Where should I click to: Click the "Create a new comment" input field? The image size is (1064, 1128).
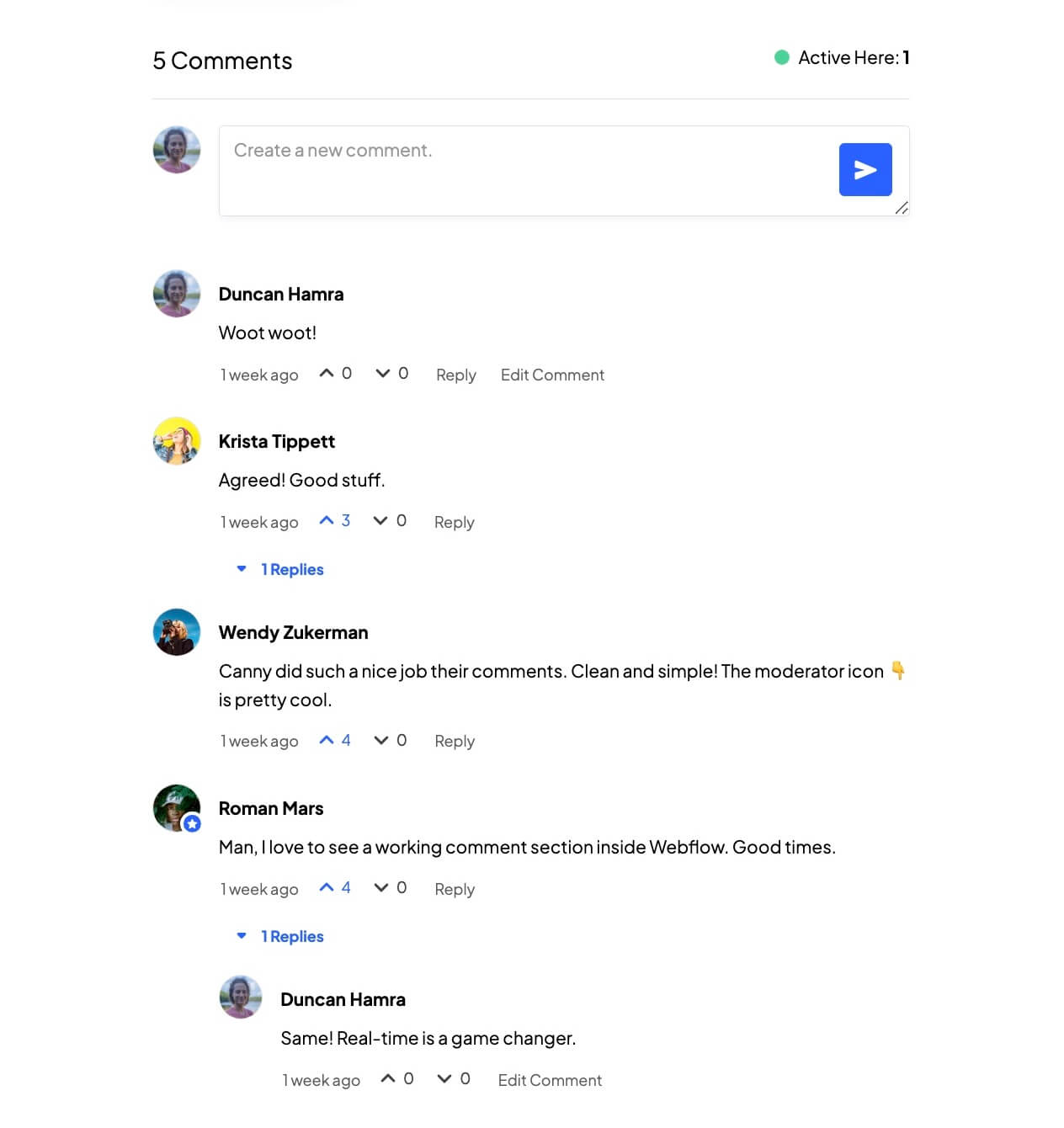[x=505, y=152]
